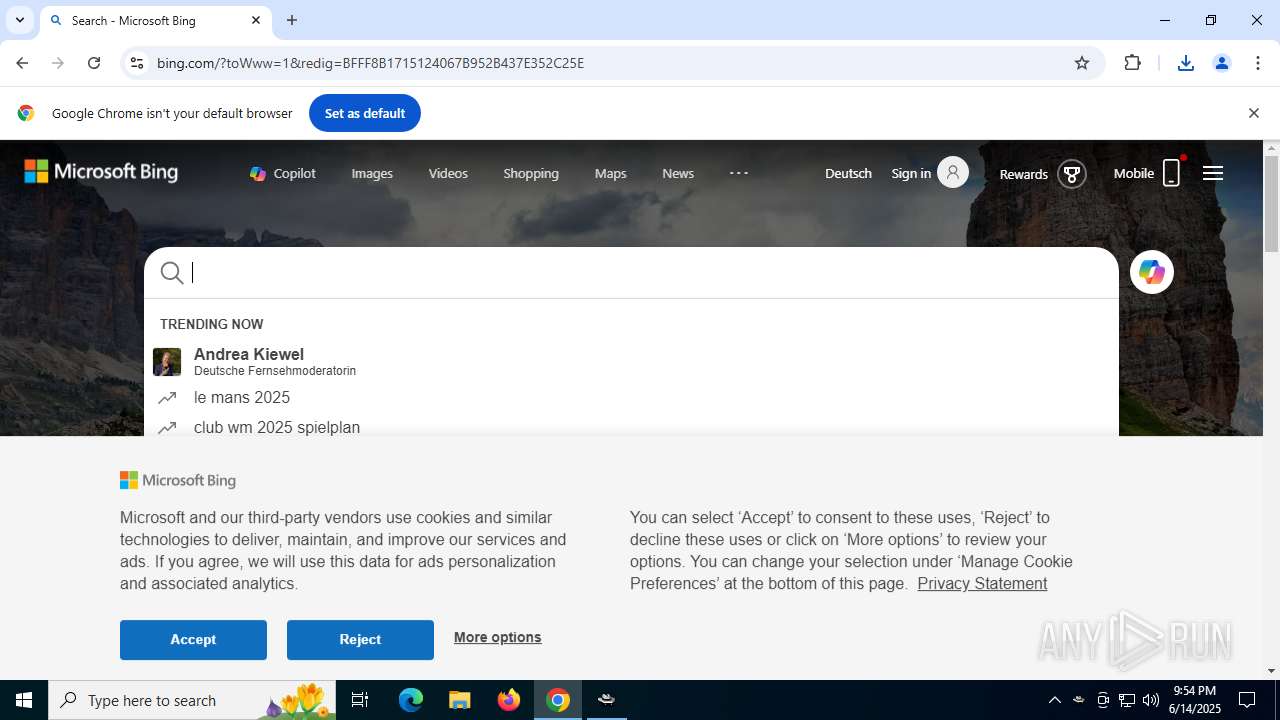This screenshot has width=1280, height=720.
Task: Open Copilot from Bing navigation
Action: [283, 173]
